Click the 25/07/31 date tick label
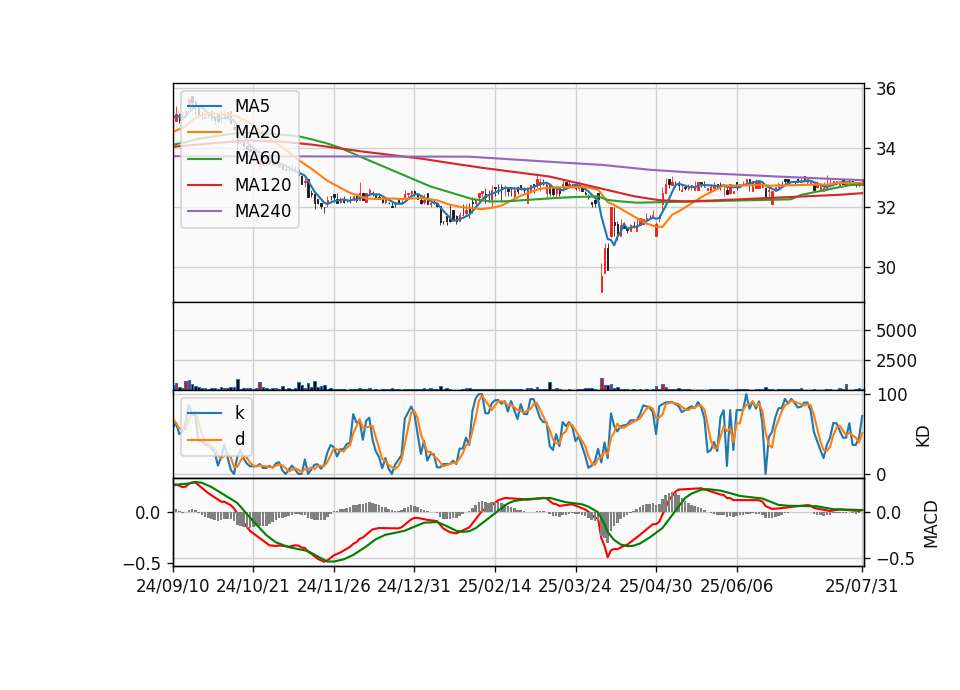The width and height of the screenshot is (960, 690). tap(861, 586)
